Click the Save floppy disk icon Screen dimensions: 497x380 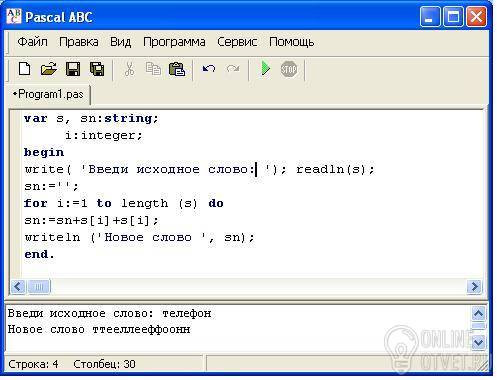pyautogui.click(x=73, y=69)
